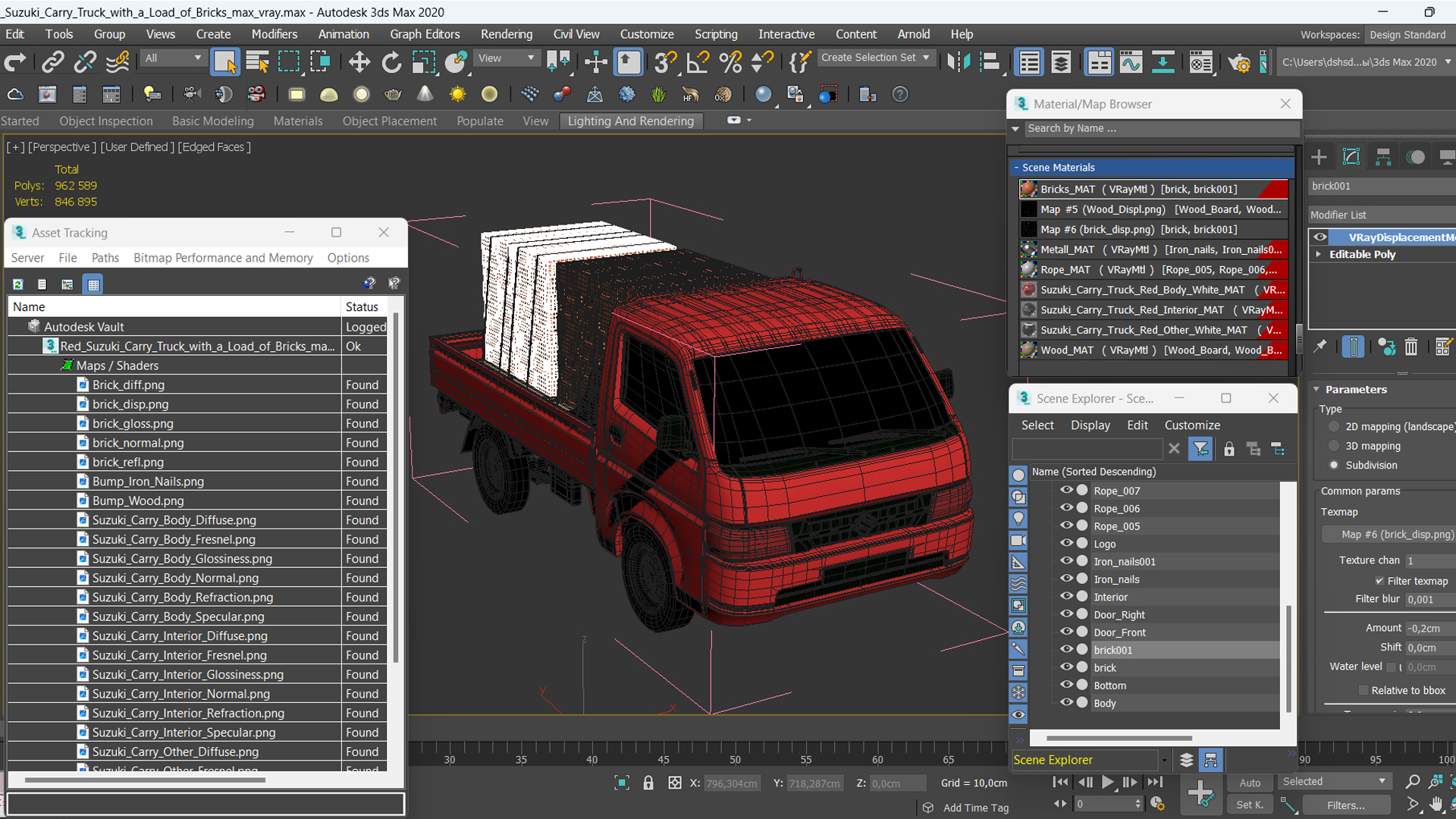Open the selection filter All dropdown

pos(174,58)
